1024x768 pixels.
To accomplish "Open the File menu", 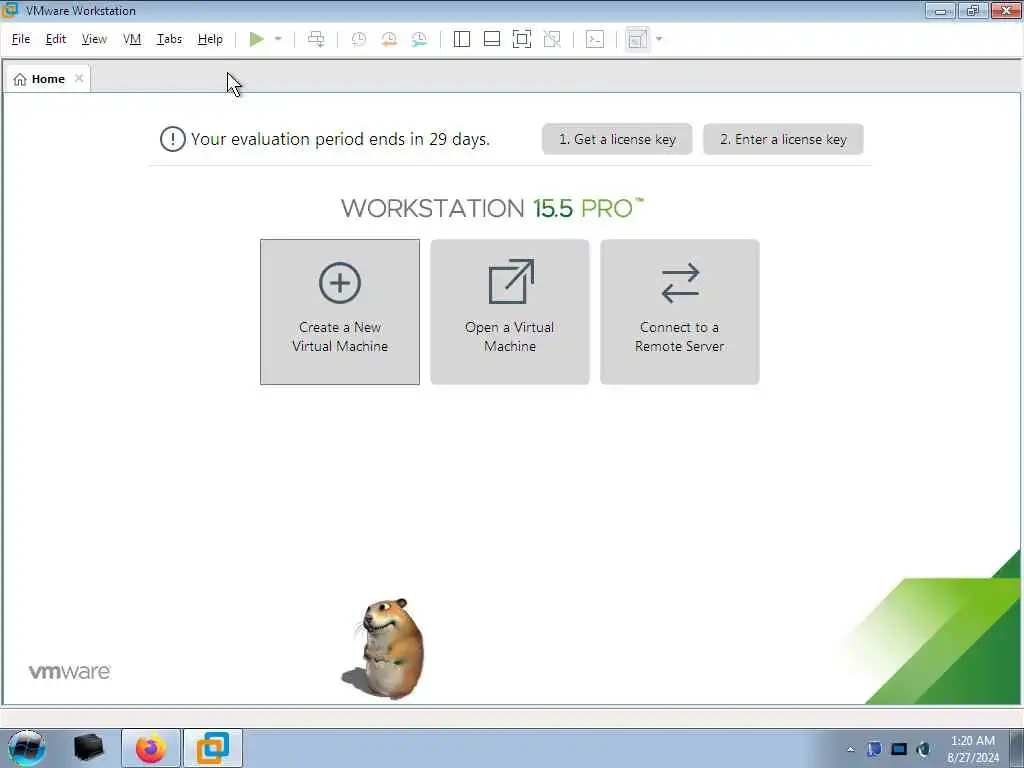I will point(21,39).
